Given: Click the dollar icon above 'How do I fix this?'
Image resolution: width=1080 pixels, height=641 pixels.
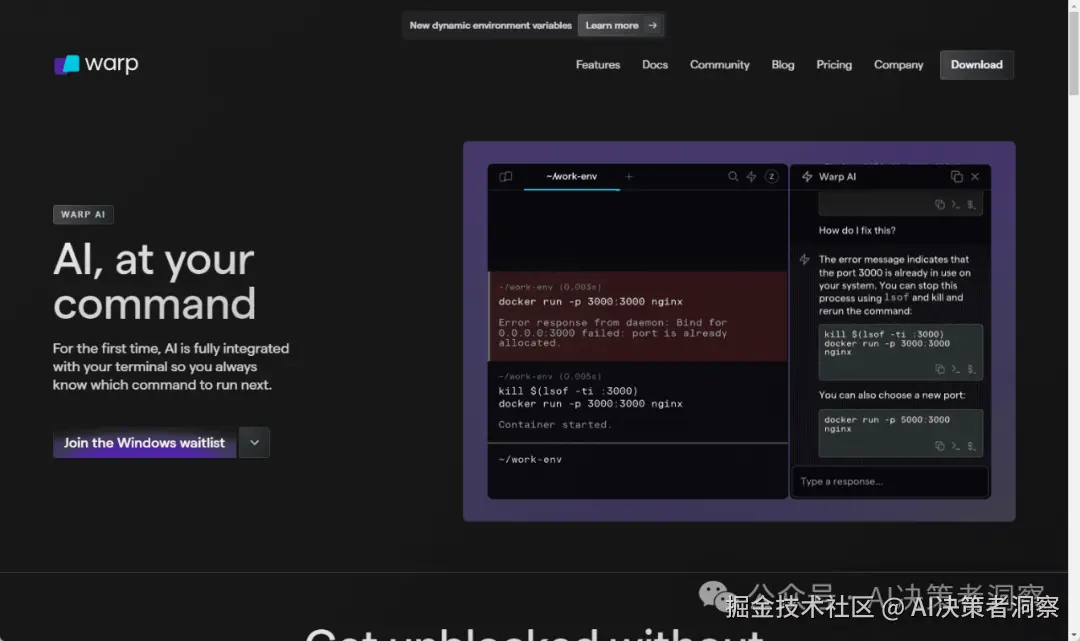Looking at the screenshot, I should pos(971,204).
